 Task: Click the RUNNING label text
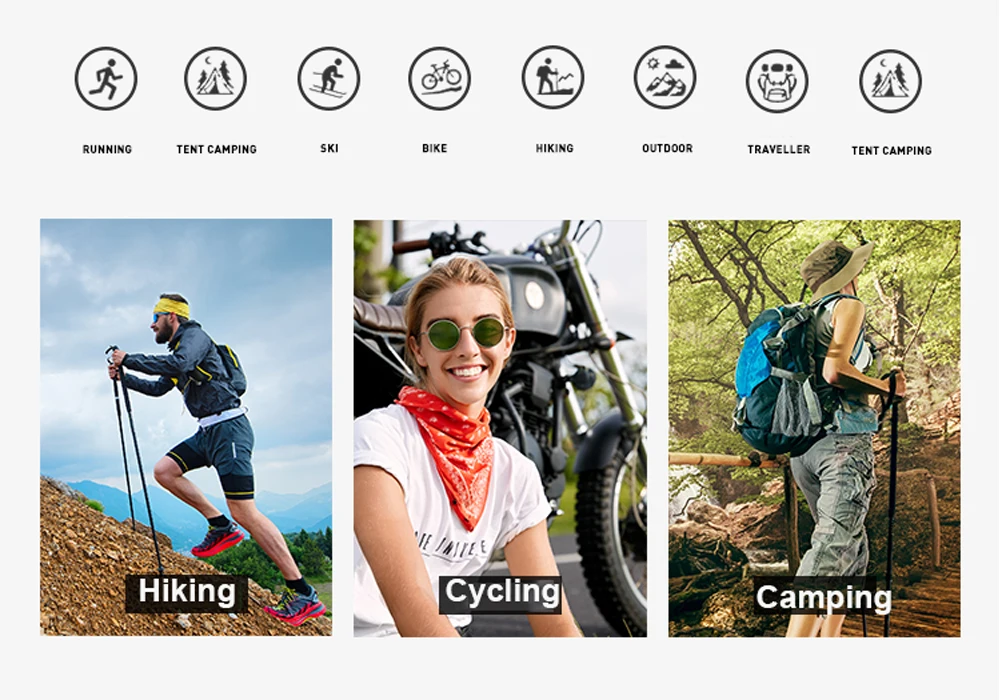[107, 149]
